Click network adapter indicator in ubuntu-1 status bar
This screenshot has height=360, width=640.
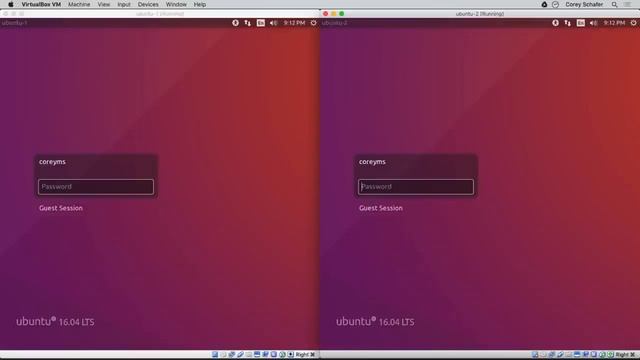click(232, 355)
